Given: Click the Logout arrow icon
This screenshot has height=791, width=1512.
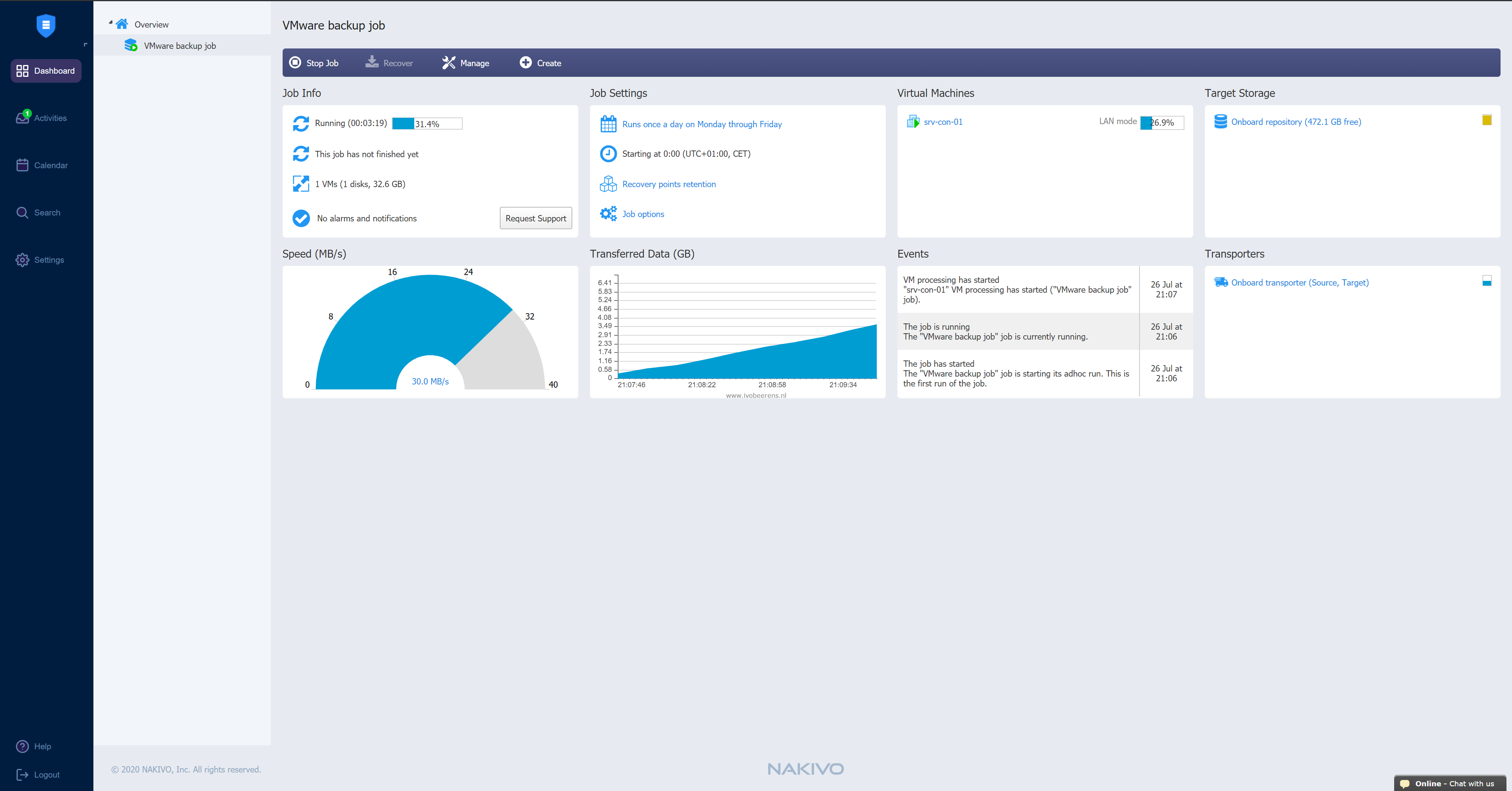Looking at the screenshot, I should (x=22, y=774).
